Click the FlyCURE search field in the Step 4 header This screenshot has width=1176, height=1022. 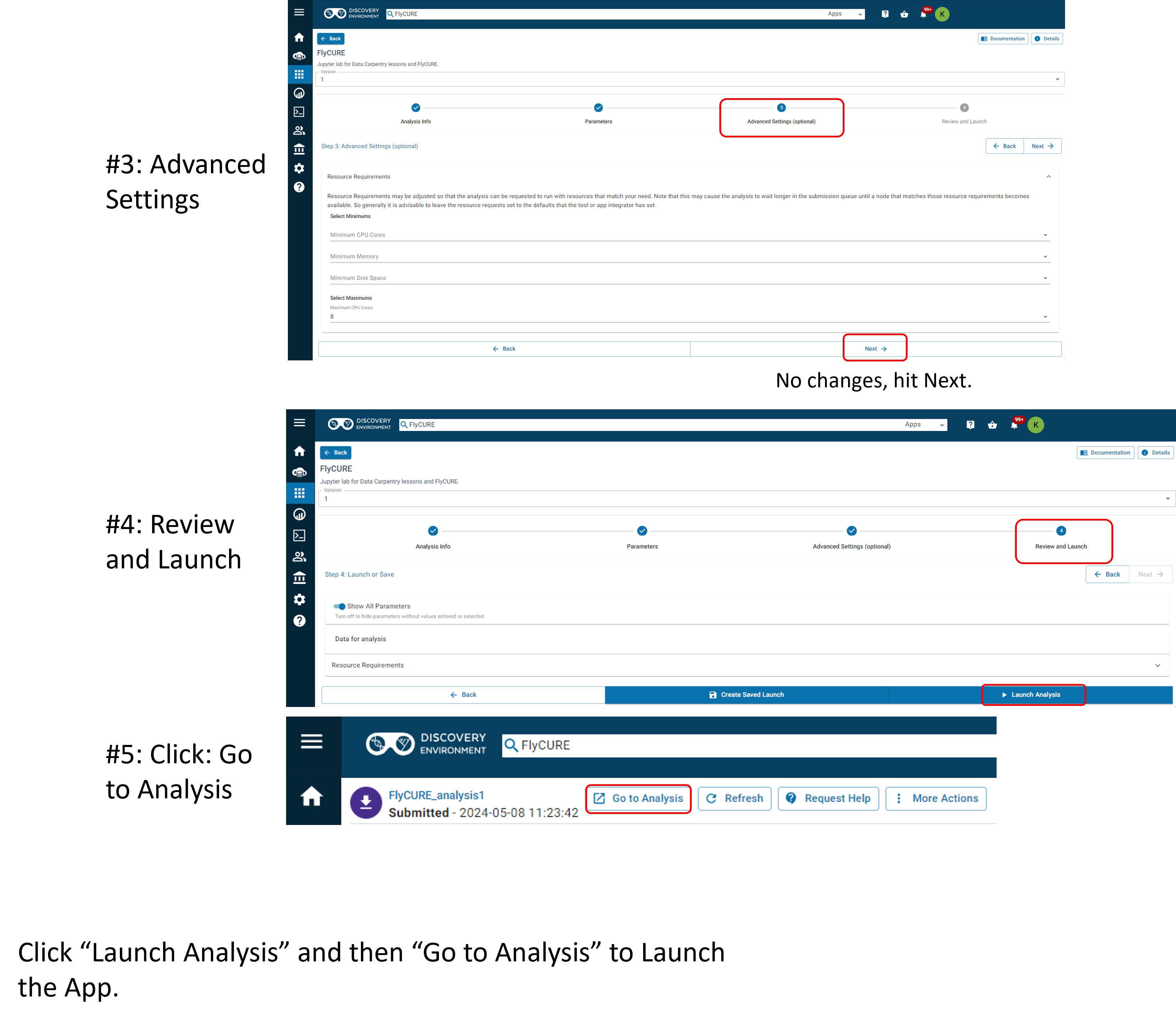click(651, 425)
